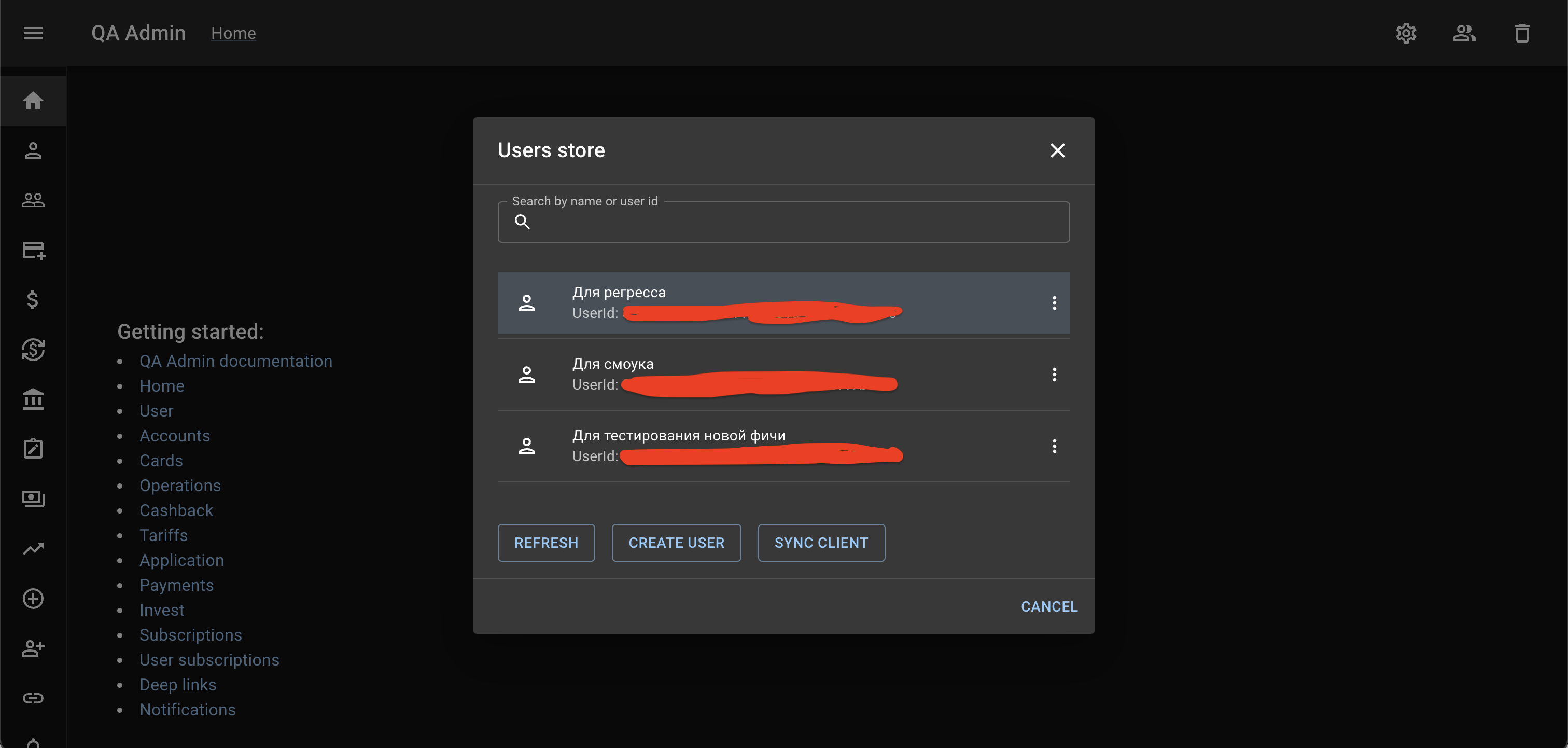Open Payments link
The width and height of the screenshot is (1568, 748).
[x=176, y=585]
